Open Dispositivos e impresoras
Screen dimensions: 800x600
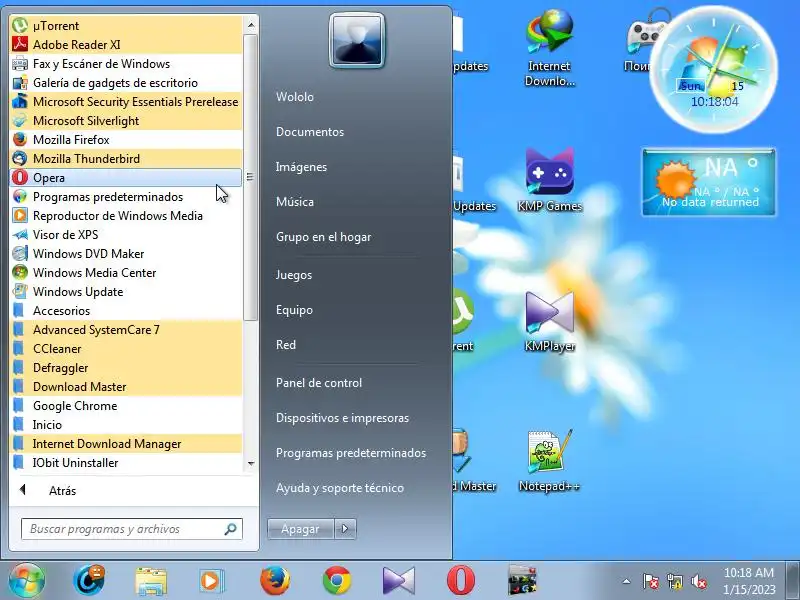342,418
